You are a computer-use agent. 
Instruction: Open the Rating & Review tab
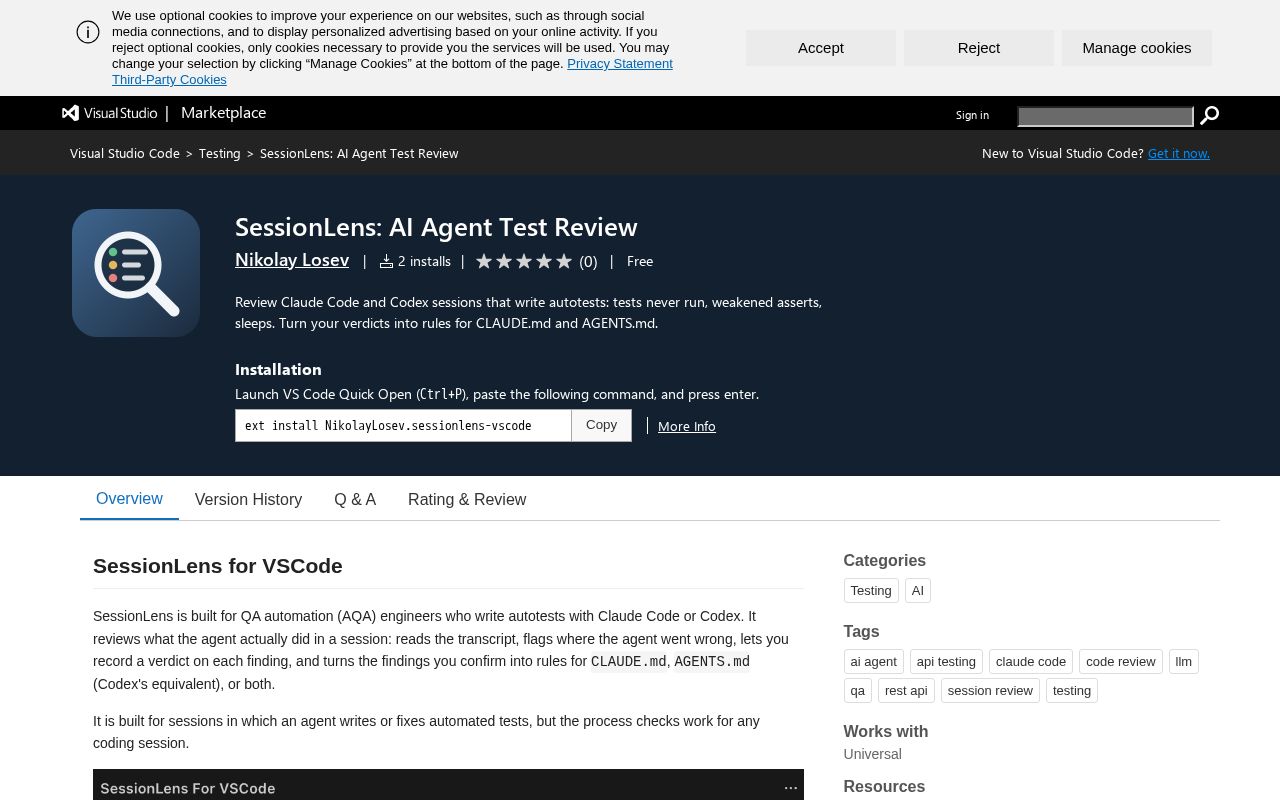tap(467, 499)
